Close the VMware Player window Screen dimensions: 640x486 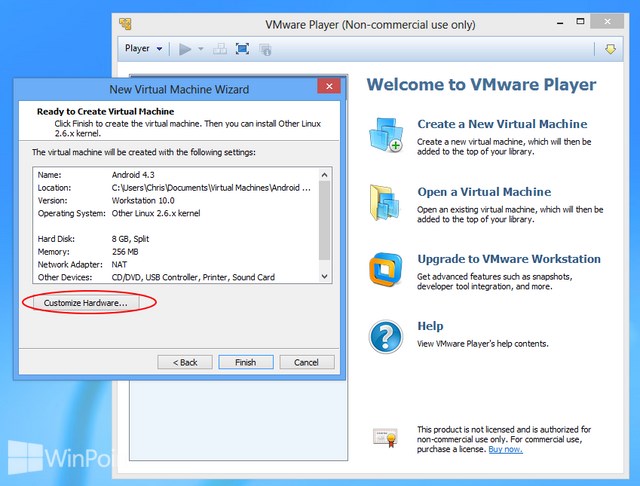pyautogui.click(x=607, y=22)
